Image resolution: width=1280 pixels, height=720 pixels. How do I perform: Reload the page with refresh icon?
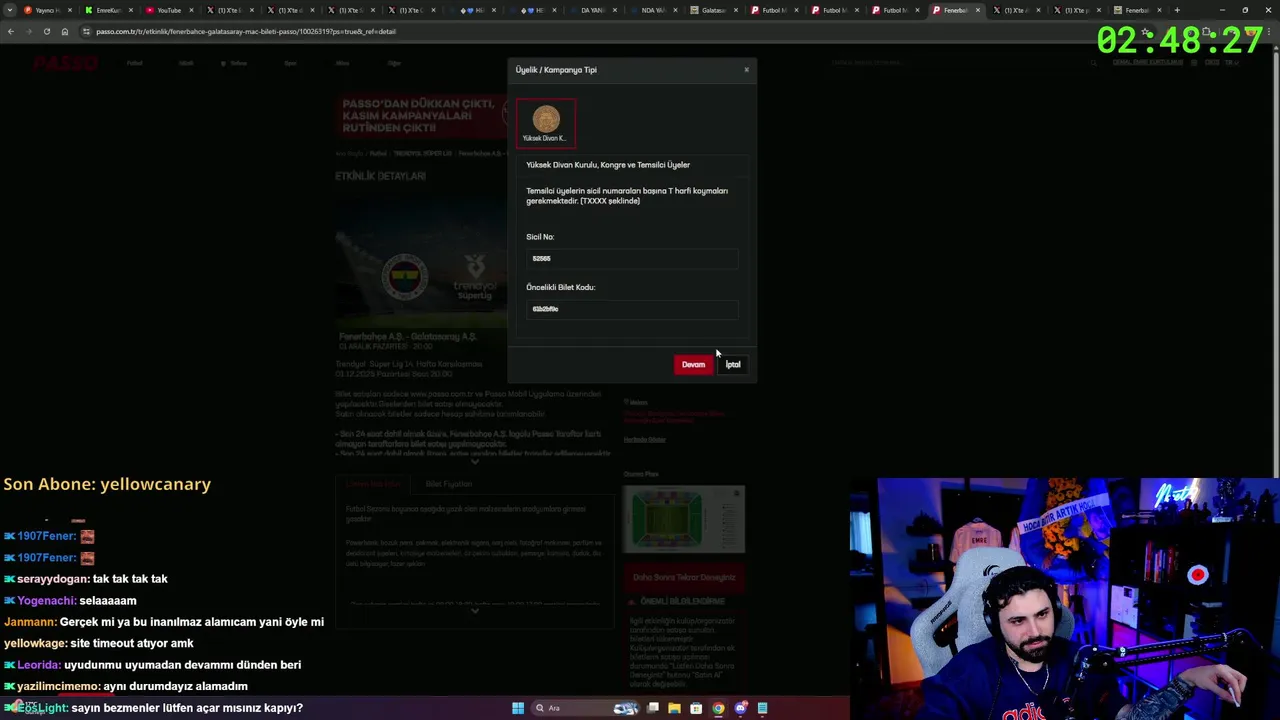[47, 31]
